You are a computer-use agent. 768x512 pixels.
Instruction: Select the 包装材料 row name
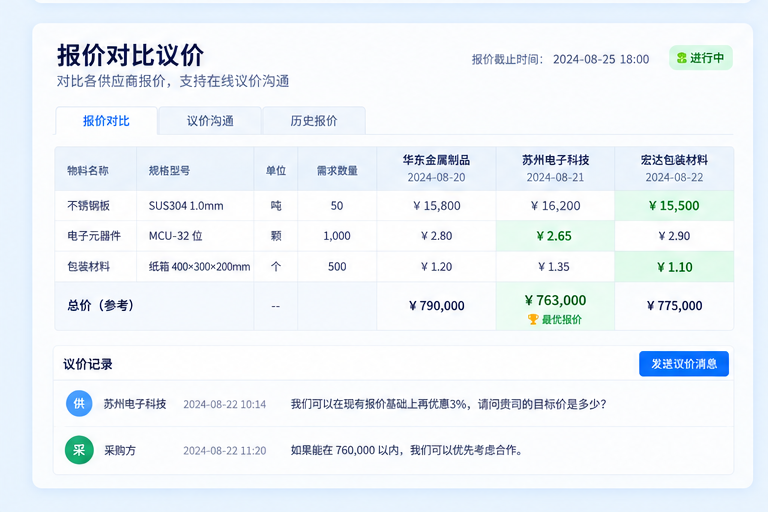(x=88, y=267)
